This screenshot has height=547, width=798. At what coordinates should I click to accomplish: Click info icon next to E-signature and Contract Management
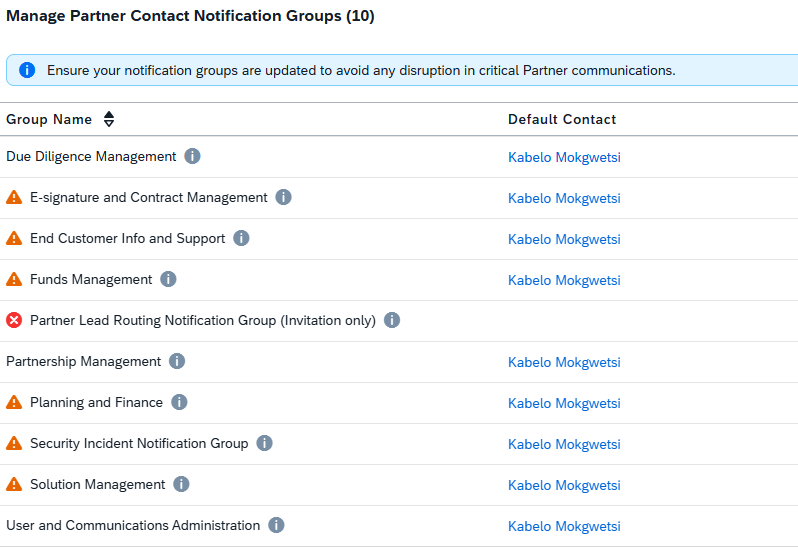click(284, 197)
